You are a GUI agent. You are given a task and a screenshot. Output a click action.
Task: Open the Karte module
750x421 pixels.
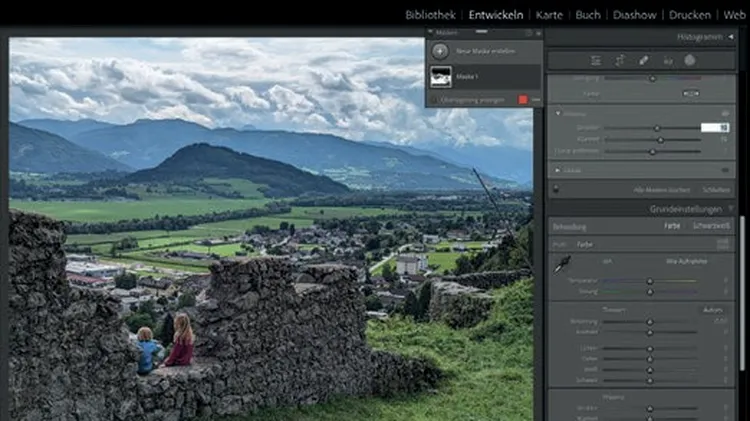(549, 15)
